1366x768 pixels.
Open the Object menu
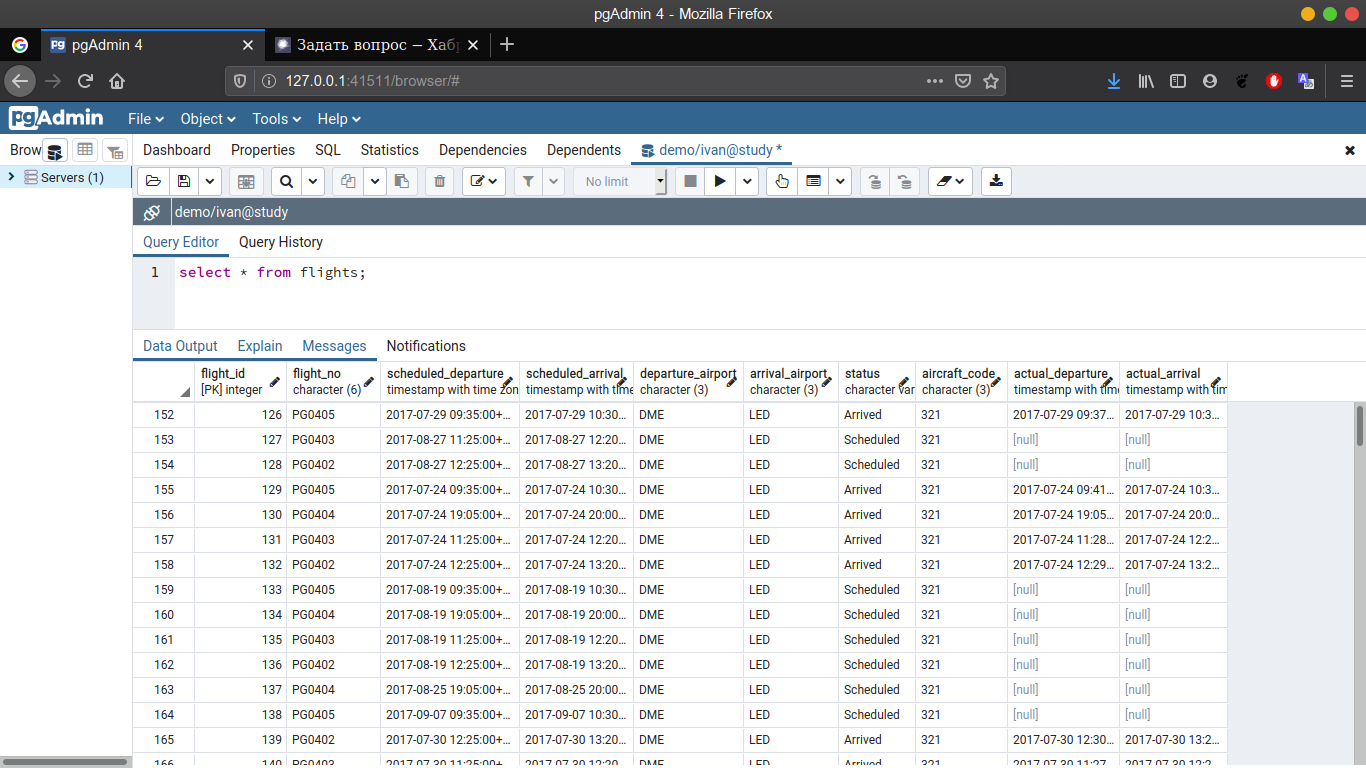point(208,118)
